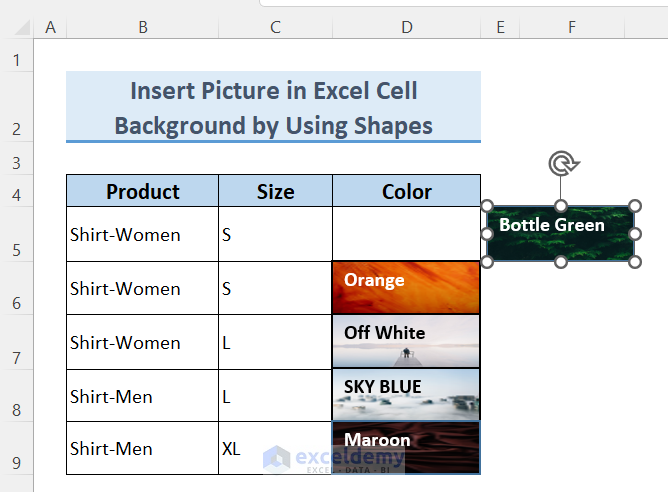Click the Product header cell
Viewport: 668px width, 492px height.
(x=143, y=191)
